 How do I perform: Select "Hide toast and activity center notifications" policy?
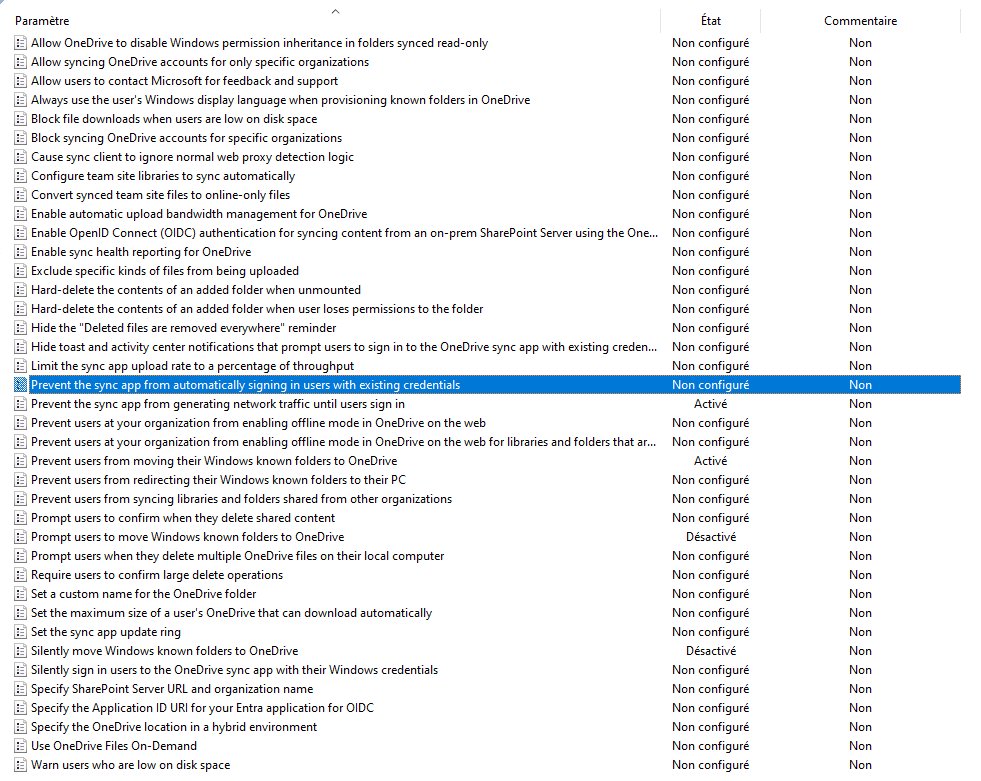click(344, 347)
